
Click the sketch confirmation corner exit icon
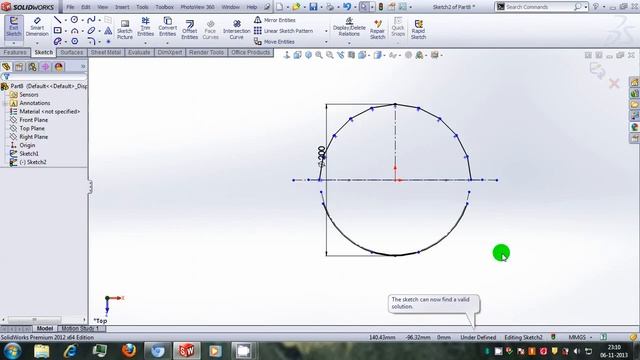pyautogui.click(x=597, y=70)
